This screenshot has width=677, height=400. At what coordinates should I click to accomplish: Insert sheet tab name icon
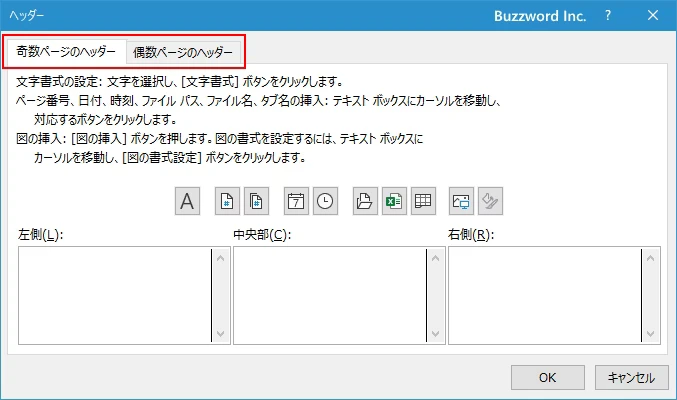tap(423, 201)
